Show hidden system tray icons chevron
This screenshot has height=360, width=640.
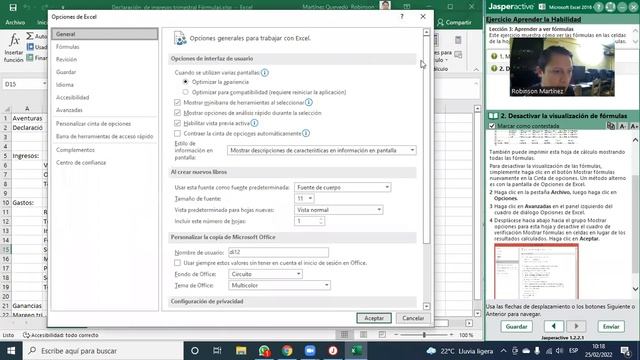click(503, 351)
